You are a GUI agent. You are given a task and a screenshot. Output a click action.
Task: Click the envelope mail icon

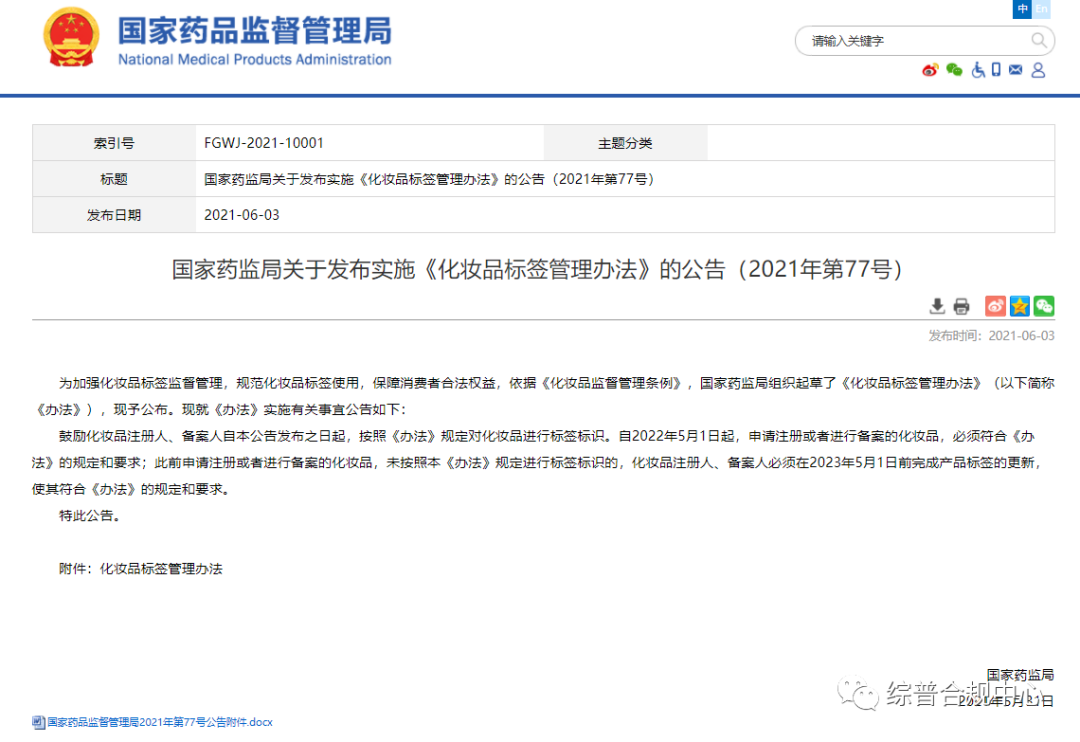(1016, 70)
